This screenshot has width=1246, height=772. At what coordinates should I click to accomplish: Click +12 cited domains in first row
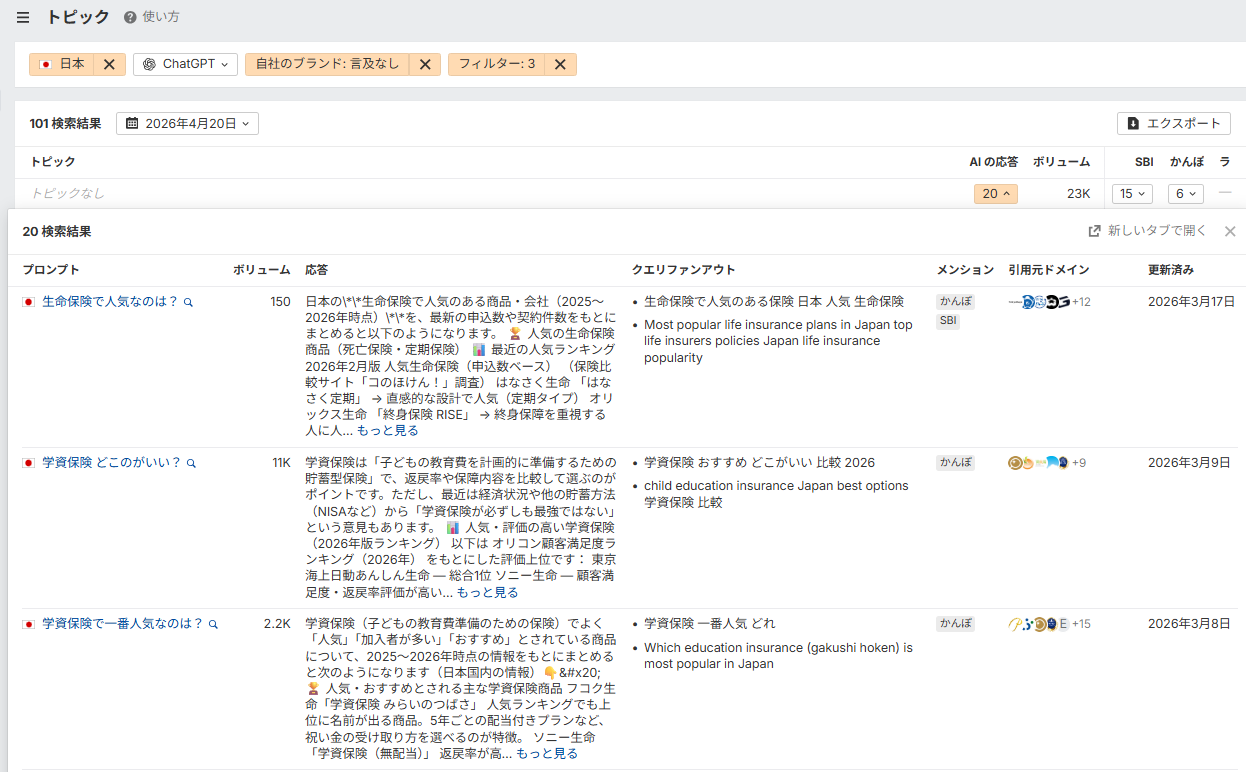(1081, 302)
